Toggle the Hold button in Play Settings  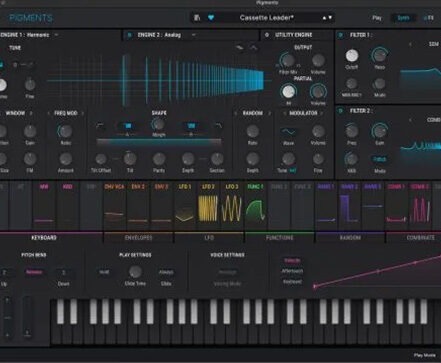pos(104,272)
